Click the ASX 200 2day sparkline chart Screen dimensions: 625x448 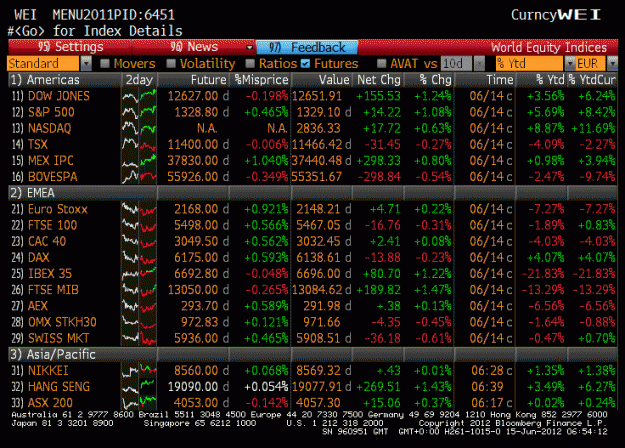click(139, 403)
